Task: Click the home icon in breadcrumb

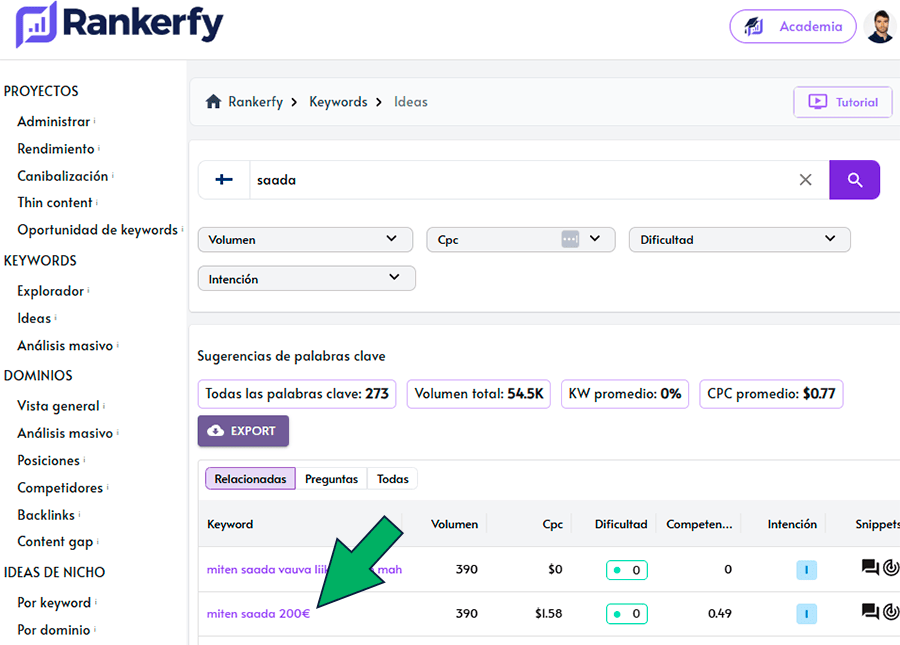Action: tap(213, 102)
